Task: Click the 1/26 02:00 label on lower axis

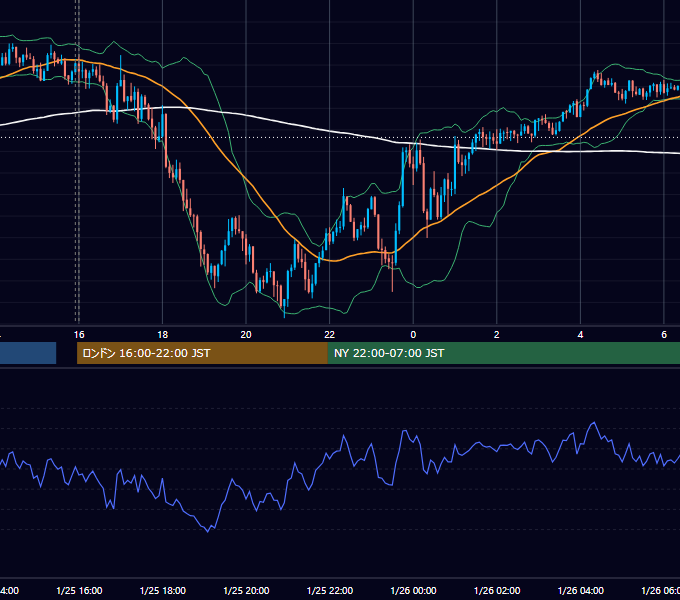Action: click(x=497, y=590)
